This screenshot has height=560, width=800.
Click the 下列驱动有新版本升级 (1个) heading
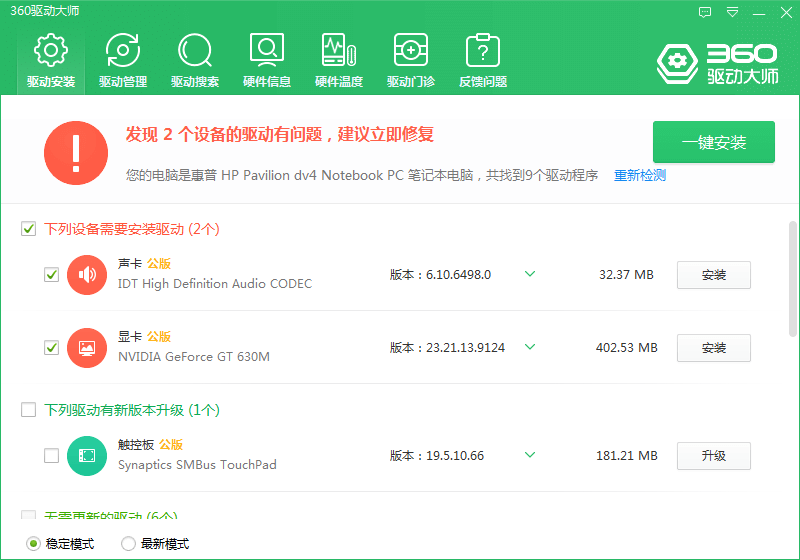tap(132, 410)
